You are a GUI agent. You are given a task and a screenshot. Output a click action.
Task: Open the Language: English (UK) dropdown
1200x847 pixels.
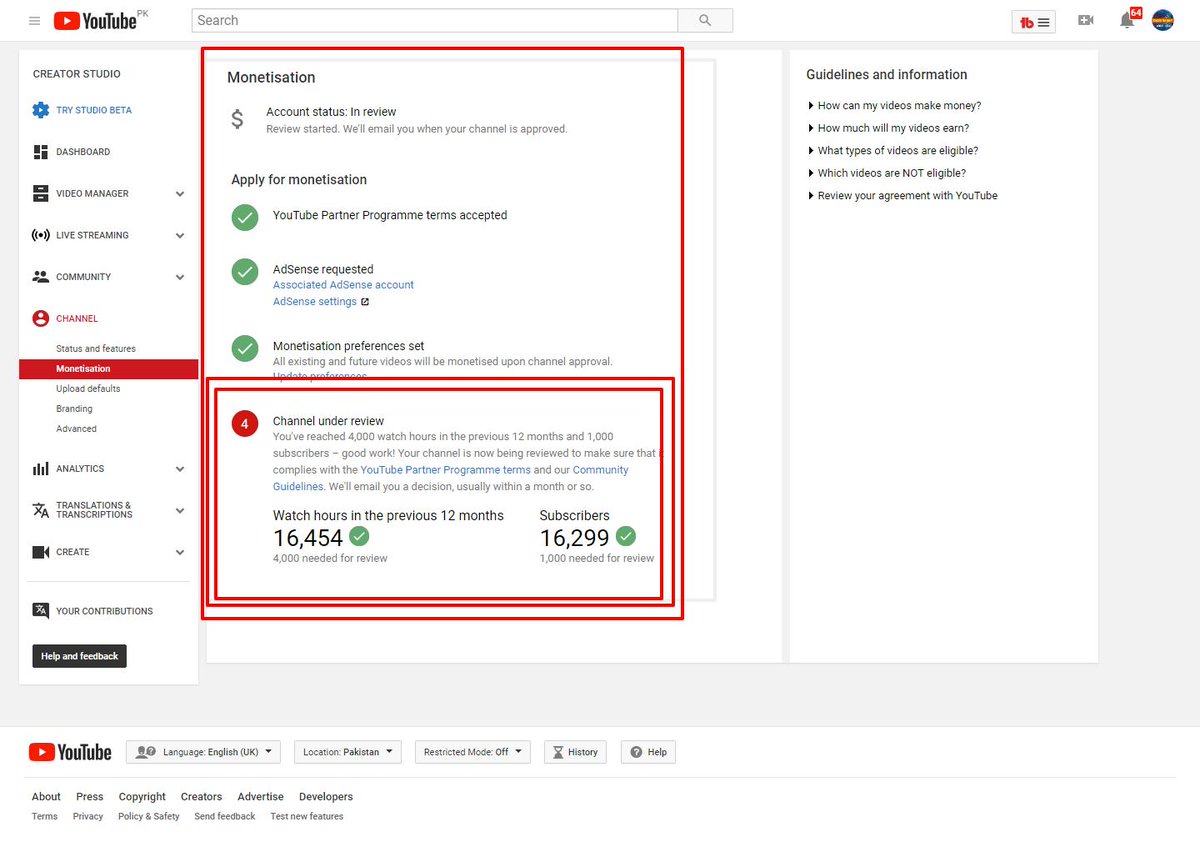coord(204,752)
